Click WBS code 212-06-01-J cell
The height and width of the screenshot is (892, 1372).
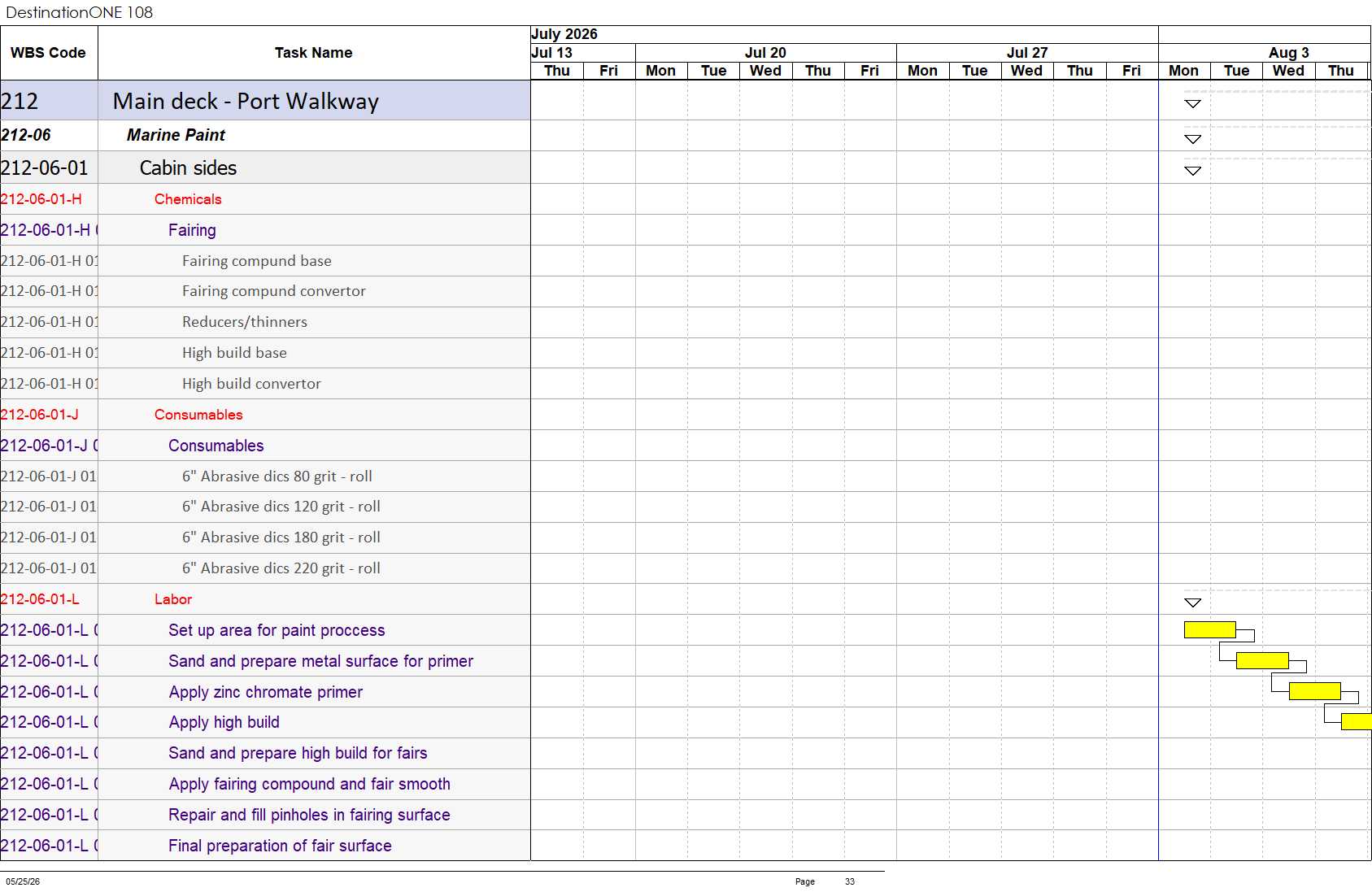49,415
